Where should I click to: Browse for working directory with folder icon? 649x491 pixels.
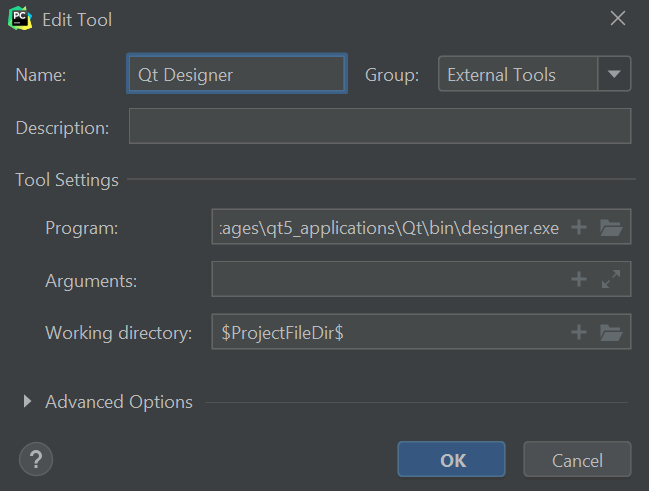[x=610, y=332]
